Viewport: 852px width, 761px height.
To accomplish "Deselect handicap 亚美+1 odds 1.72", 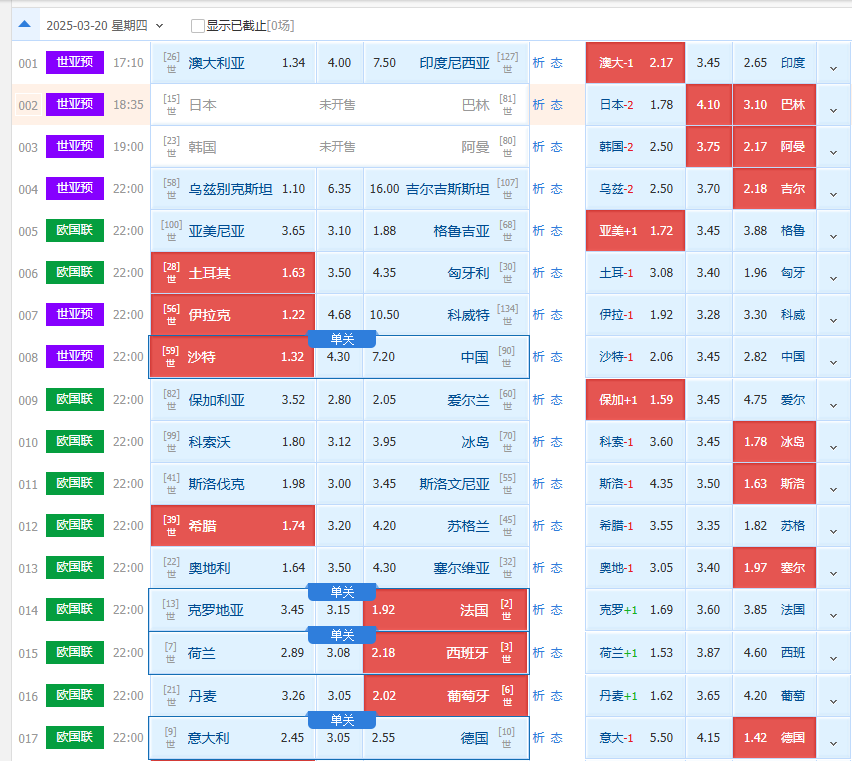I will [x=635, y=231].
